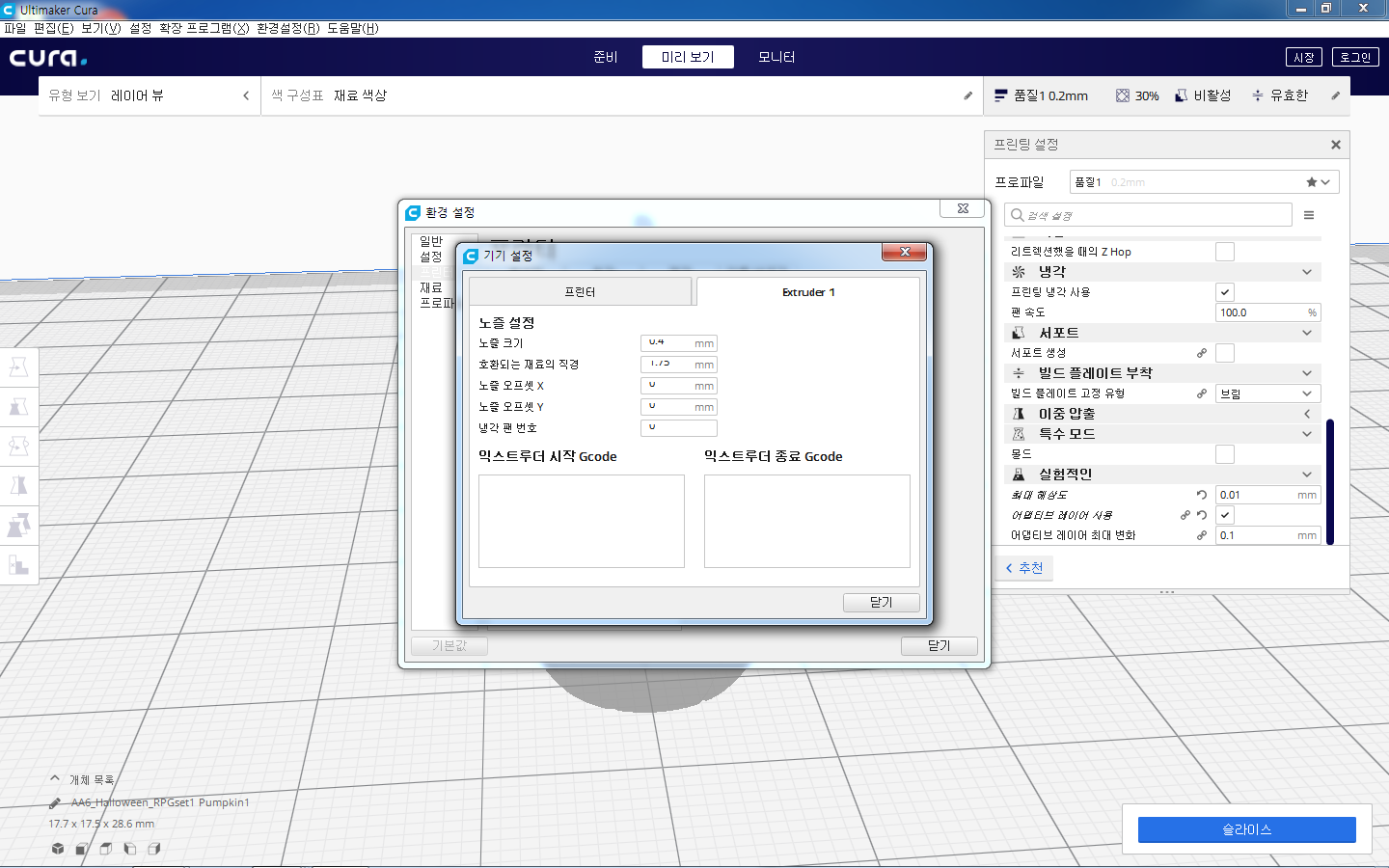This screenshot has height=868, width=1389.
Task: Select the Per Model Settings tool
Action: [18, 525]
